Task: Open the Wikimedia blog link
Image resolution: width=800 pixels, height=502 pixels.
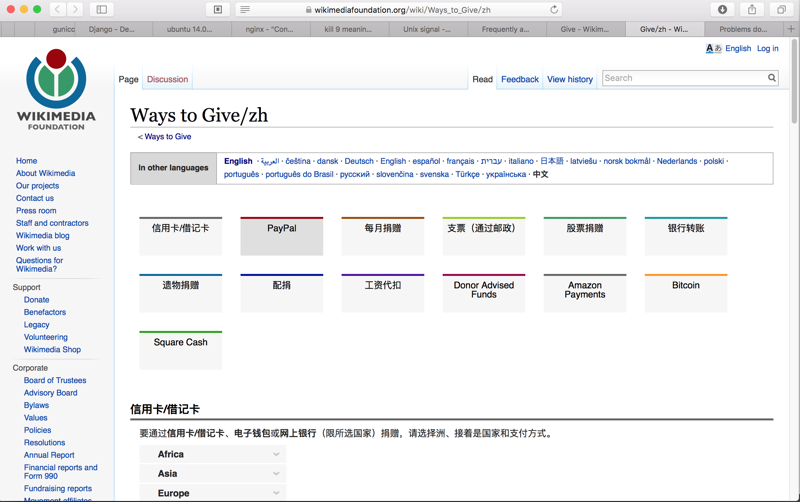Action: point(43,236)
